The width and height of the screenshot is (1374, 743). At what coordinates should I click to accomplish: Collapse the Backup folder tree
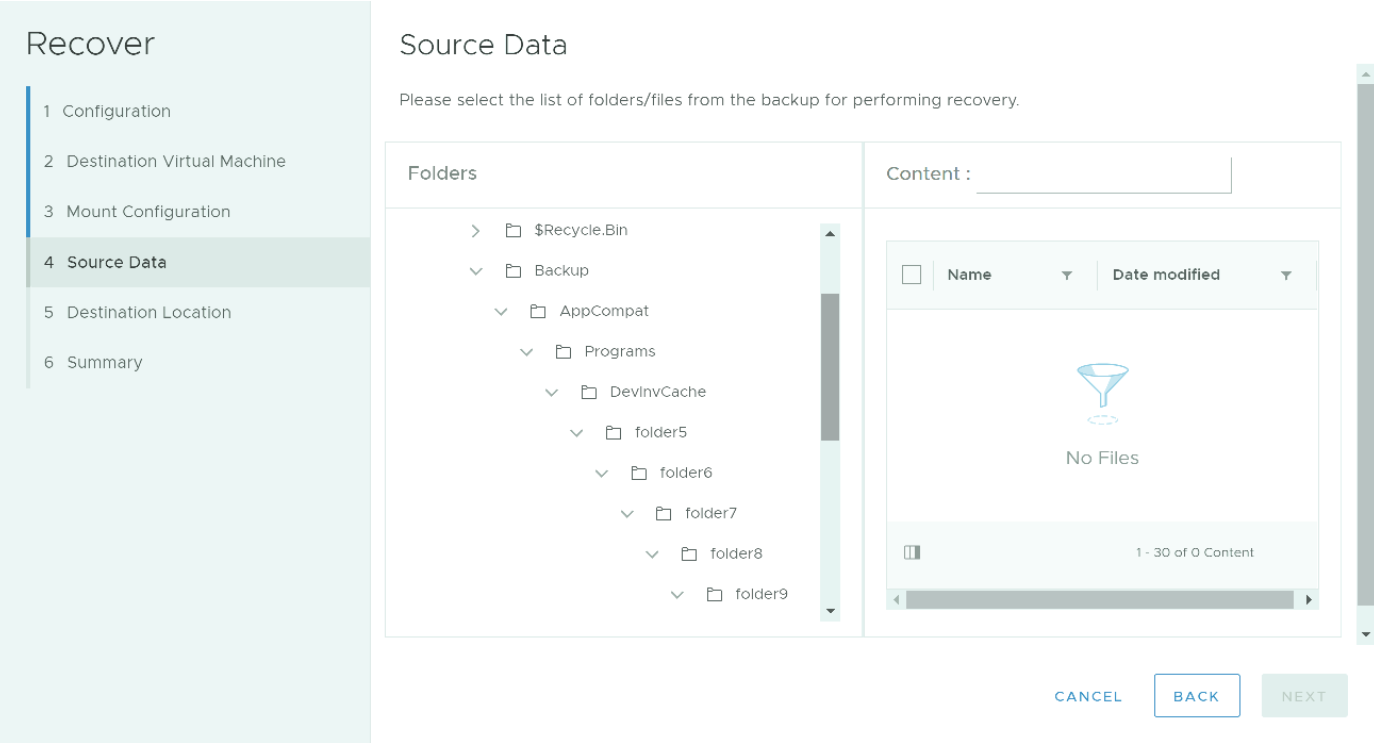(x=476, y=271)
